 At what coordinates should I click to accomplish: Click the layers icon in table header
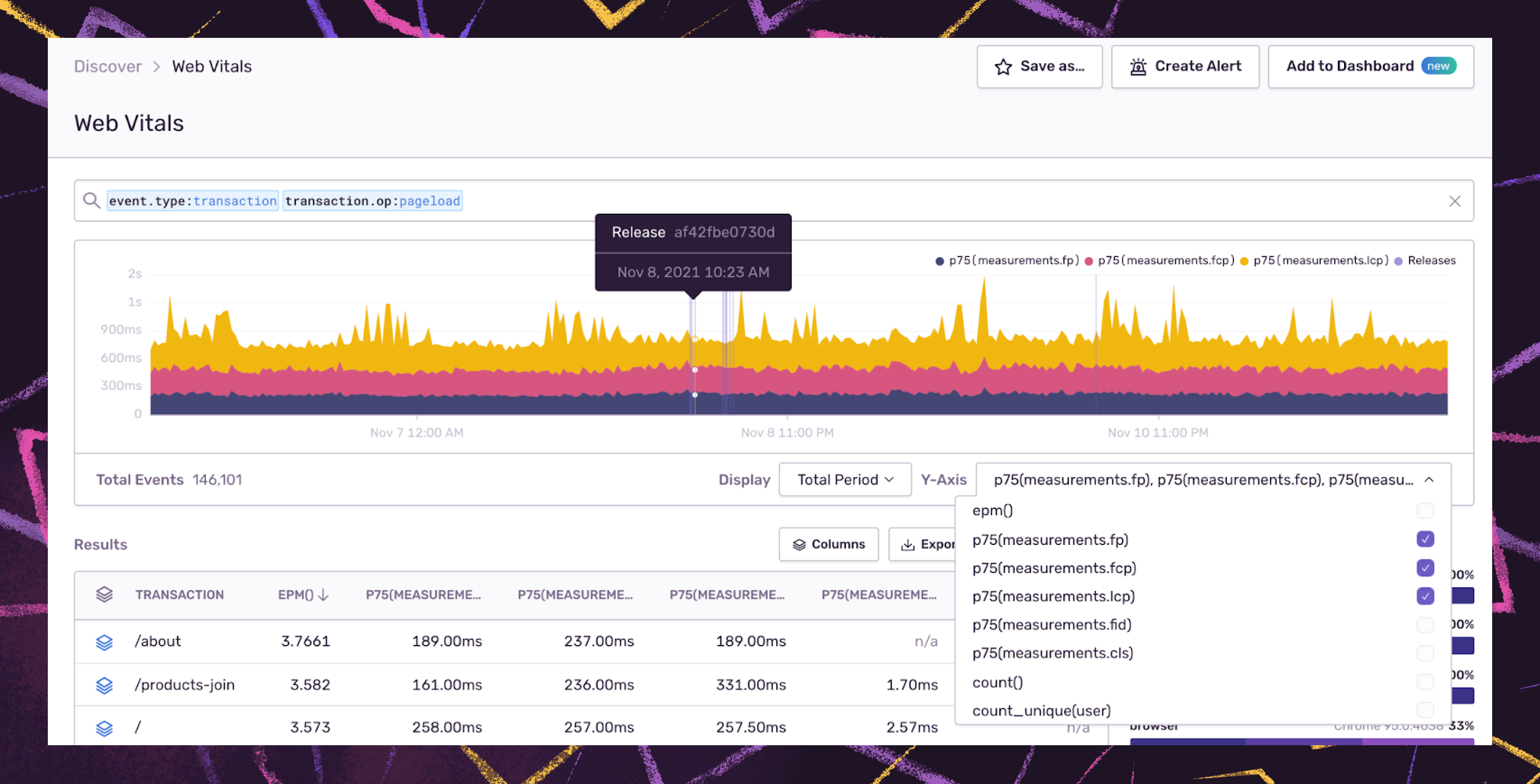[x=105, y=595]
